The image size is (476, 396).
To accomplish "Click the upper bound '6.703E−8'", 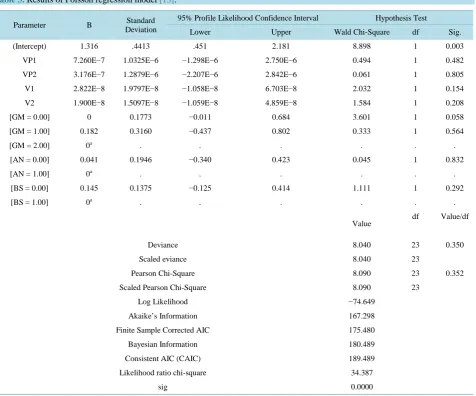I will click(x=281, y=89).
